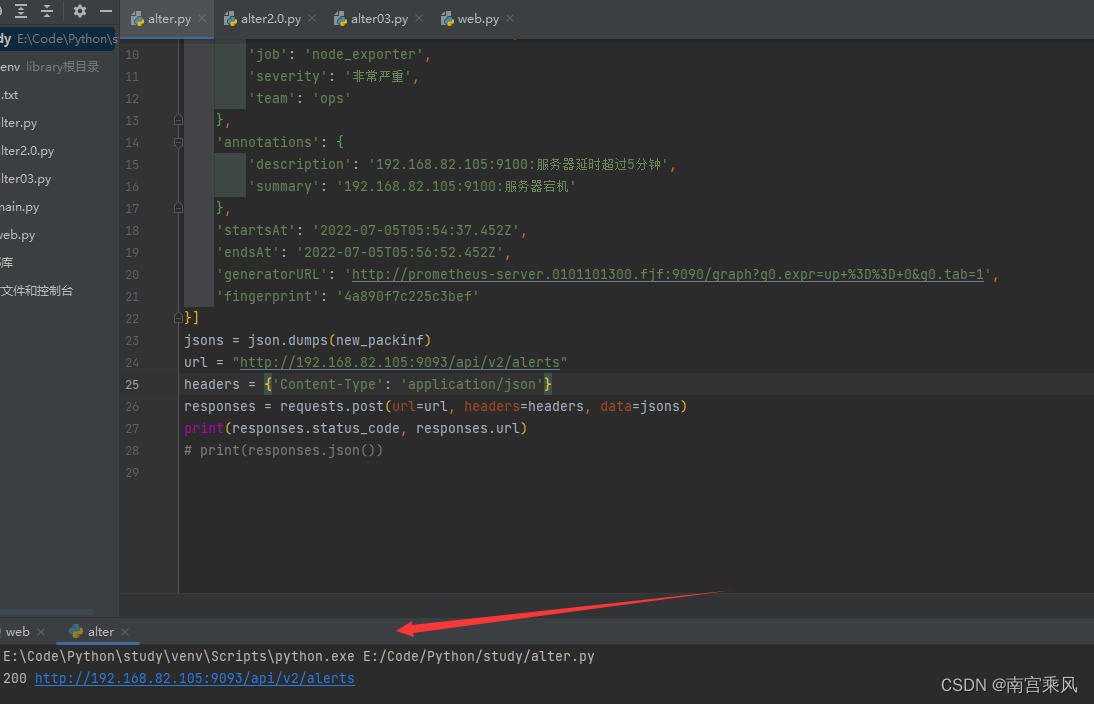
Task: Click the 'requests.post' call on line 26
Action: (x=332, y=406)
